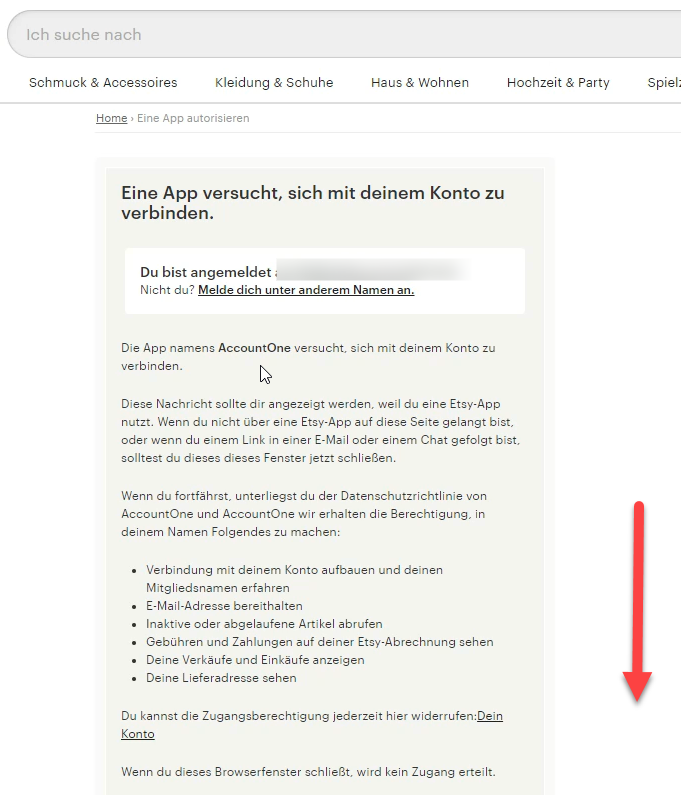Click the 'Du bist angemeldet' text
The image size is (681, 795).
(x=206, y=272)
